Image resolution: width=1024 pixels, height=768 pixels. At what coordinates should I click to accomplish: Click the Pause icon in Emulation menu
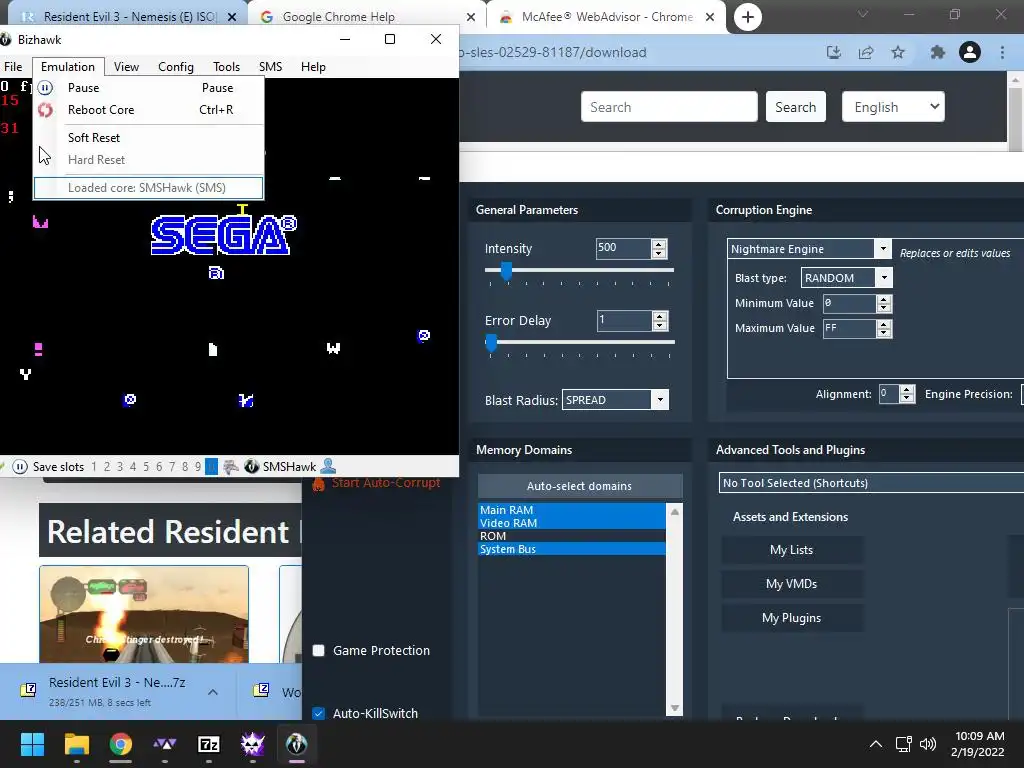pyautogui.click(x=45, y=88)
